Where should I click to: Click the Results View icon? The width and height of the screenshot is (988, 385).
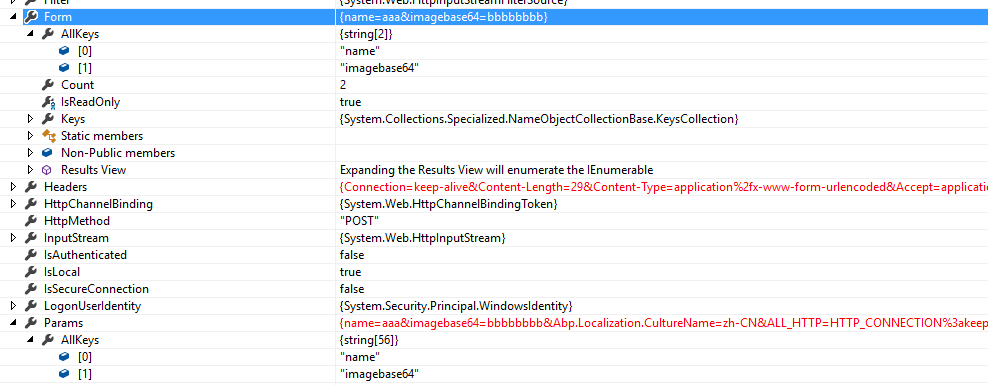tap(47, 170)
